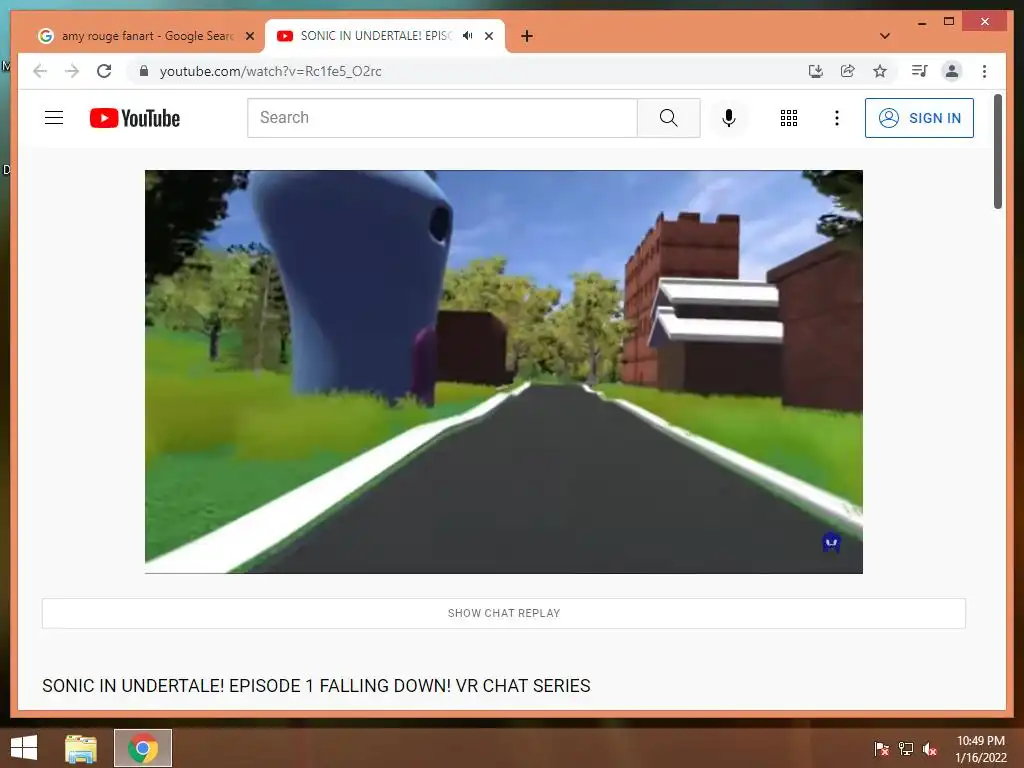This screenshot has width=1024, height=768.
Task: Expand the tab search chevron
Action: pyautogui.click(x=885, y=36)
